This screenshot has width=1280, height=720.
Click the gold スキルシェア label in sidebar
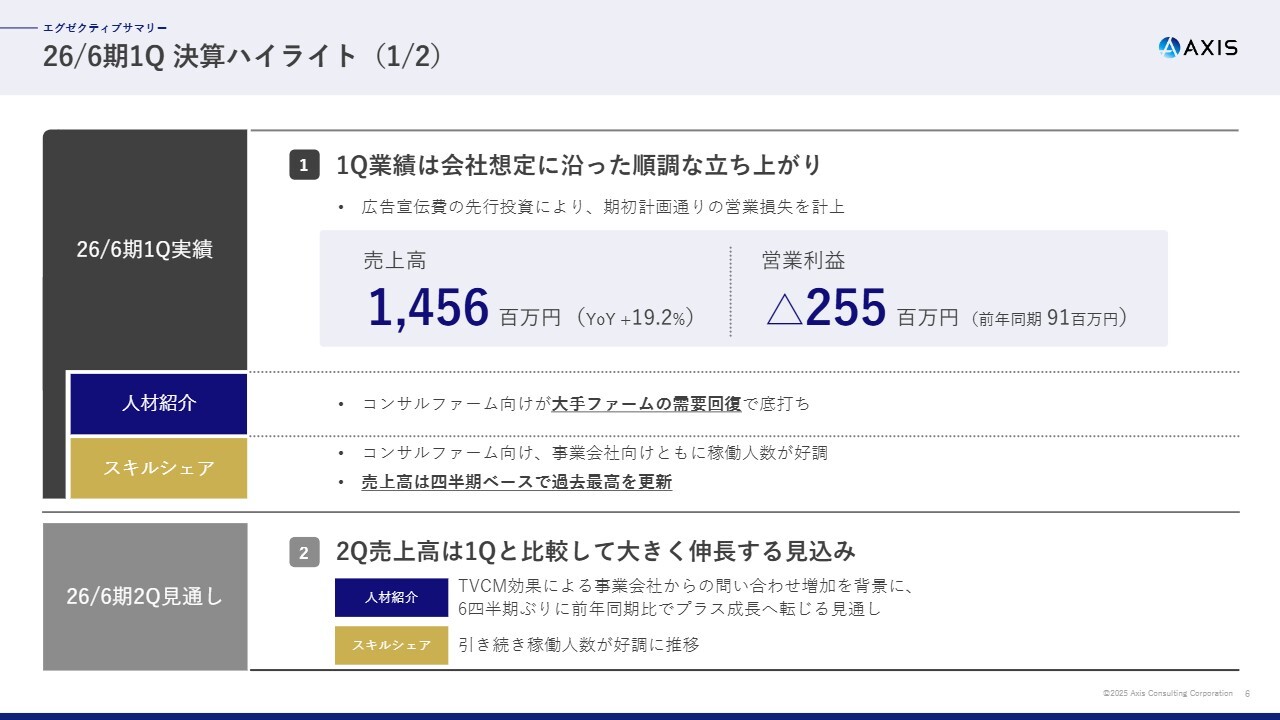158,468
